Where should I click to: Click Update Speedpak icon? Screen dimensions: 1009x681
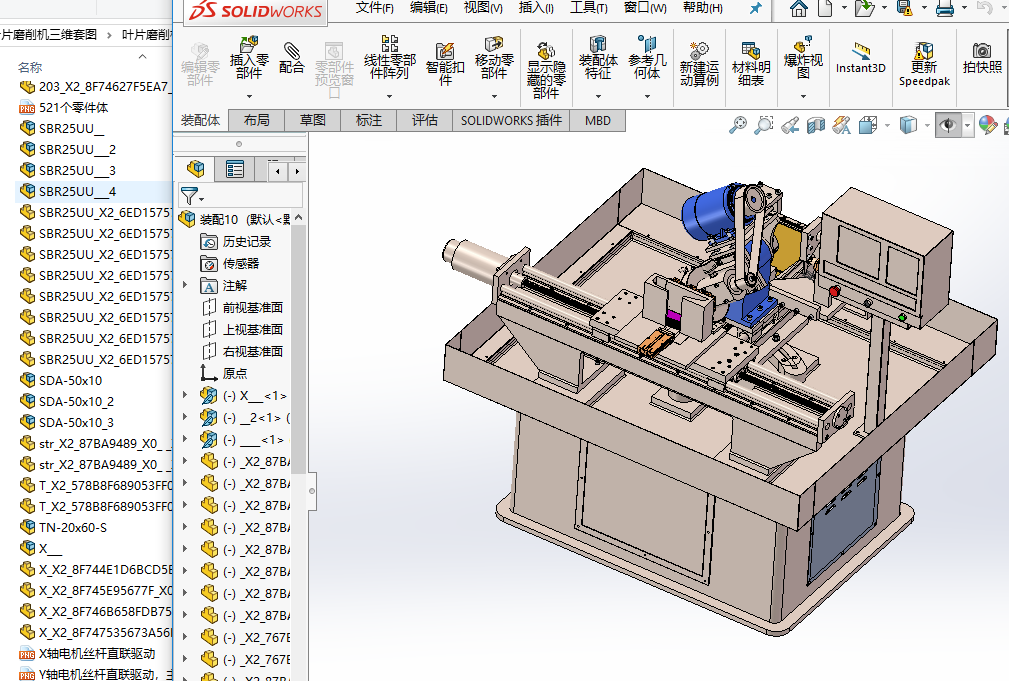click(924, 64)
